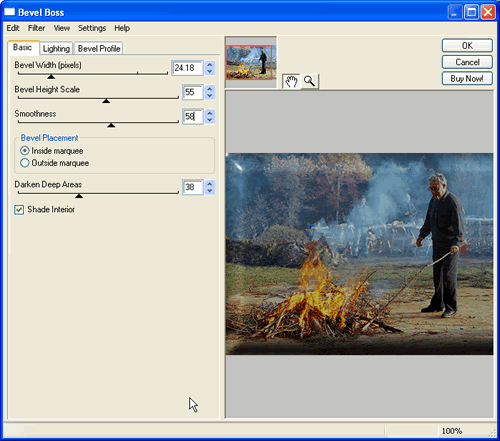This screenshot has height=441, width=500.
Task: Select the Hand pan tool
Action: [291, 81]
